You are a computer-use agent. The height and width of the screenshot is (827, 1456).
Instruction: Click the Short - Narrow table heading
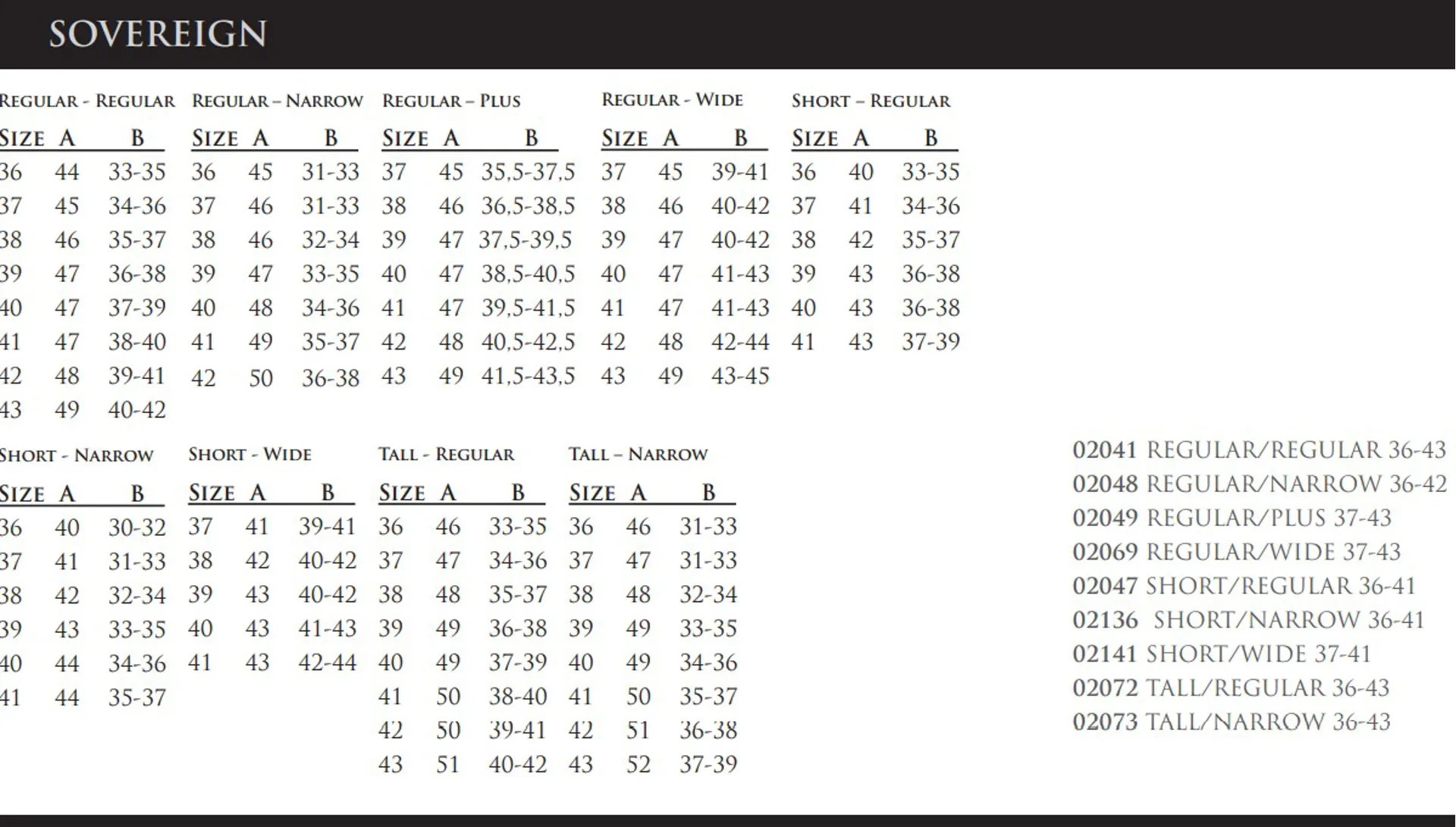pos(77,455)
